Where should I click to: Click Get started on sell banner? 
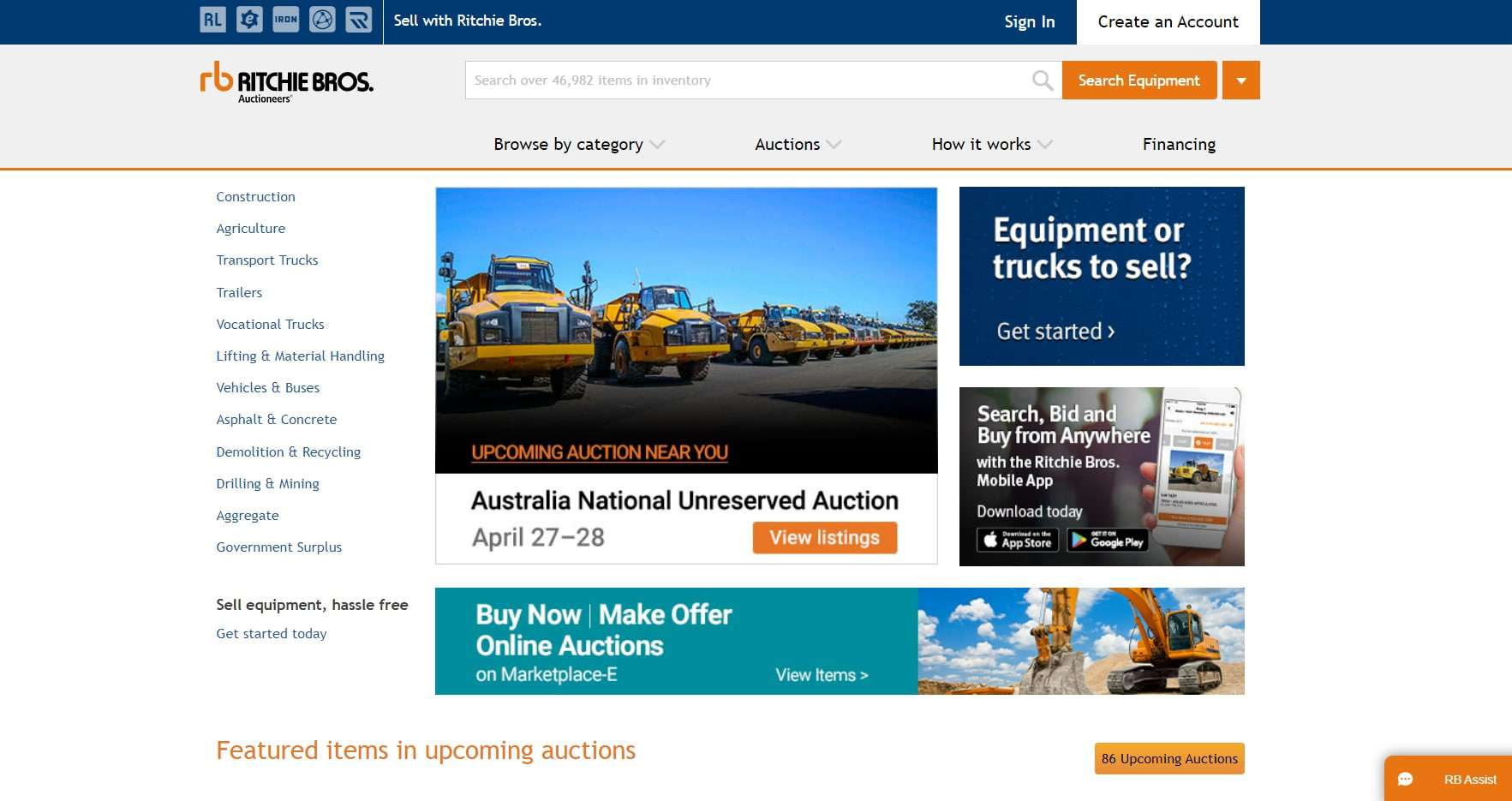coord(1055,332)
